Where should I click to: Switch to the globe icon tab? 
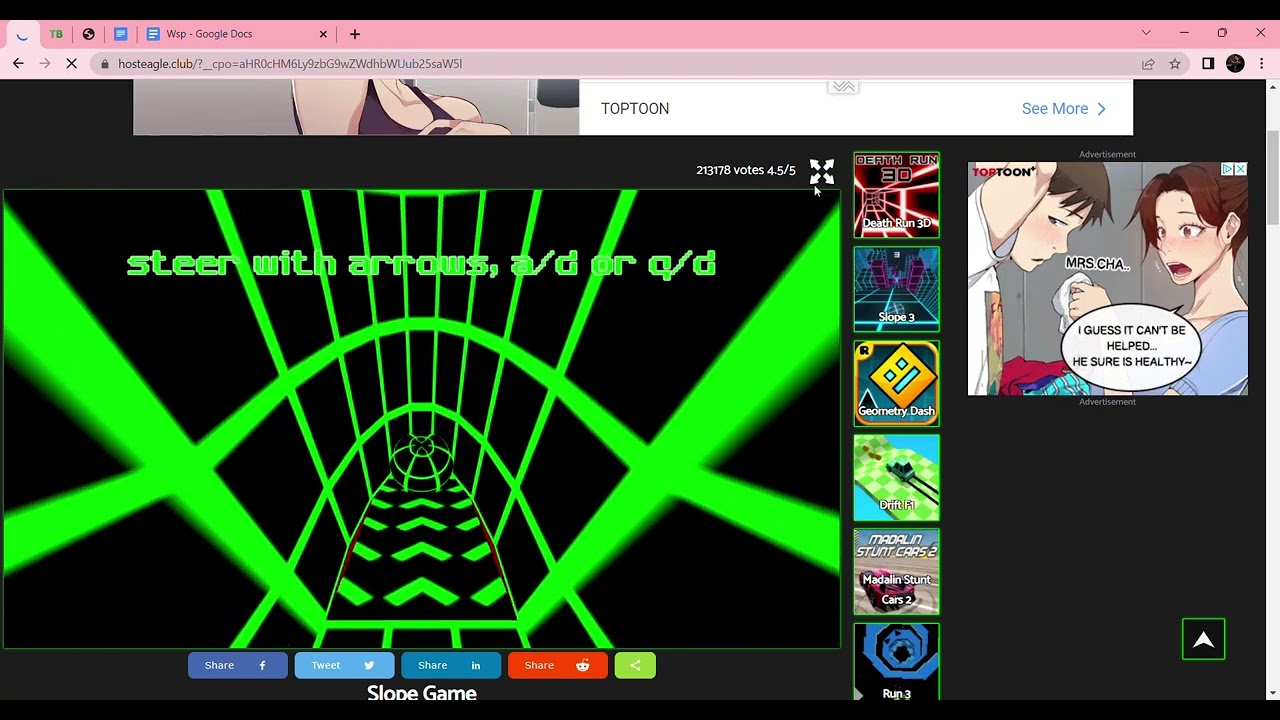[x=89, y=34]
